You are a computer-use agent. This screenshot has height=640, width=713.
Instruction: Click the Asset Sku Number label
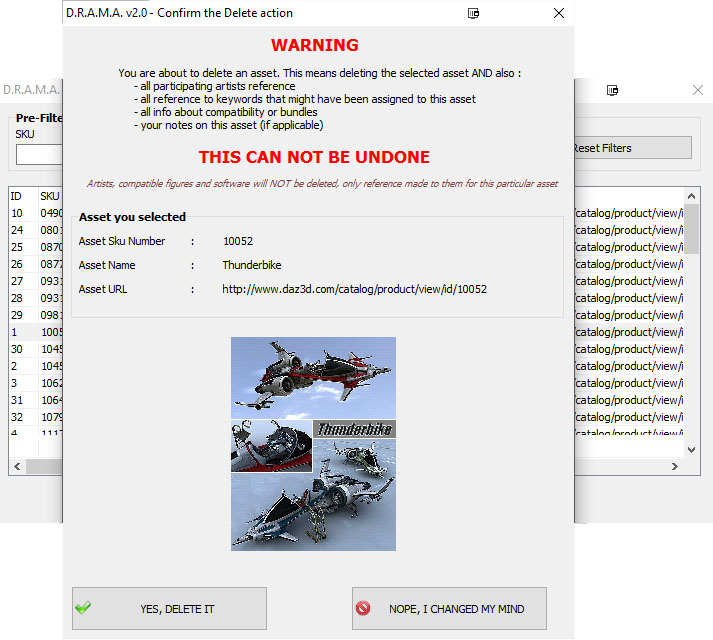(x=122, y=241)
